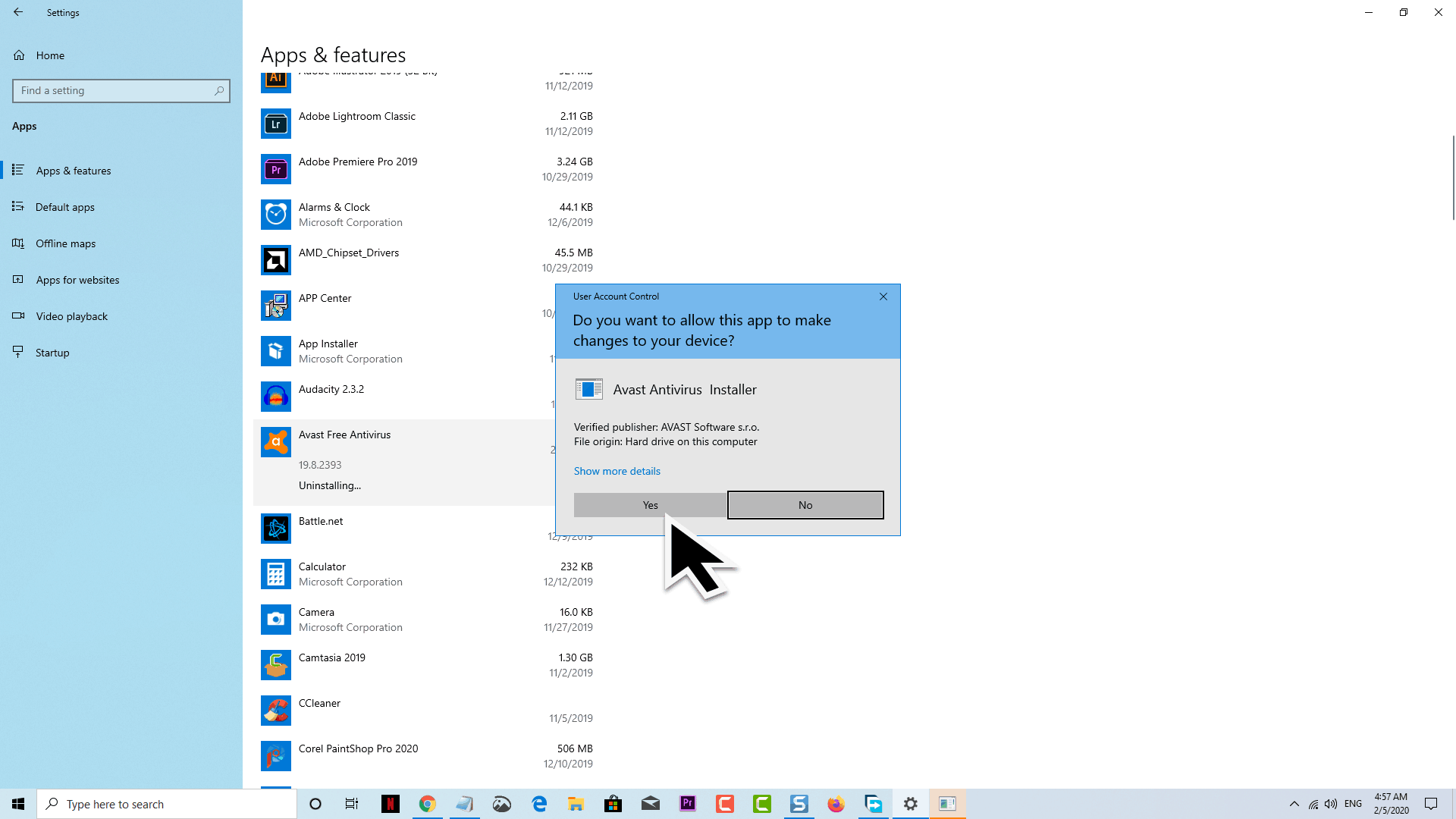
Task: Click No in the User Account Control dialog
Action: click(x=805, y=505)
